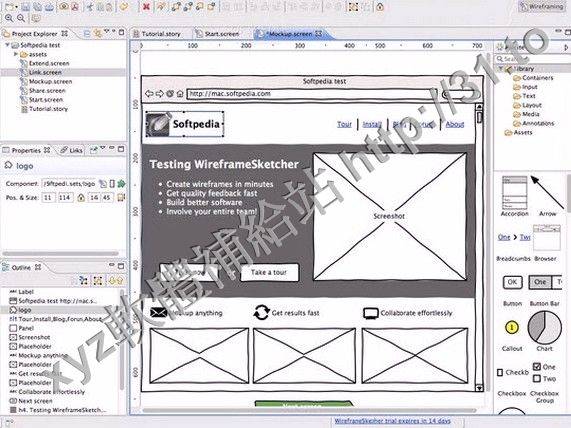Image resolution: width=571 pixels, height=428 pixels.
Task: Click the collapse all icon in Project Explorer
Action: click(87, 34)
